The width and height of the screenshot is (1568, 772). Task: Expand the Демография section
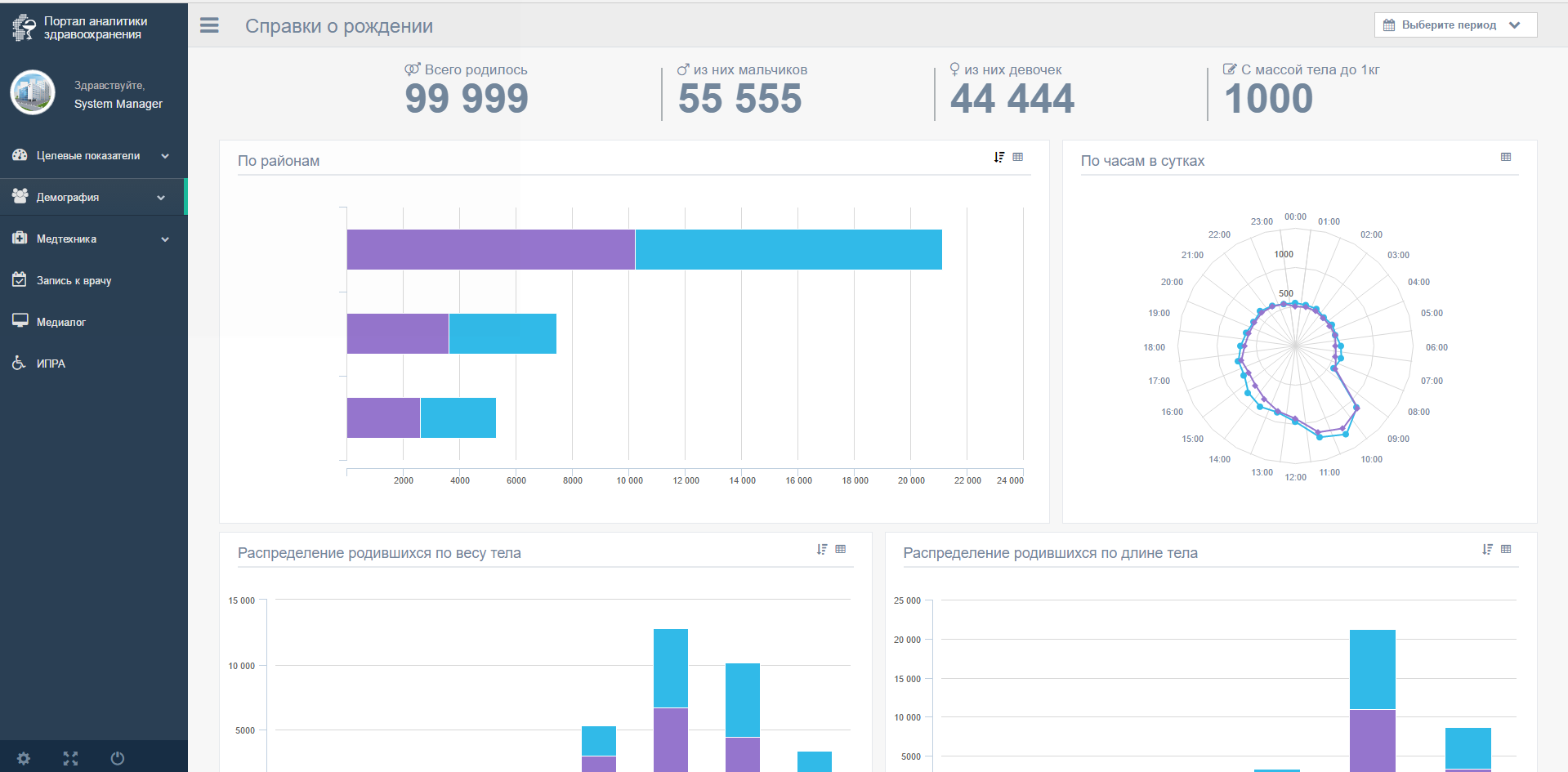pos(94,197)
